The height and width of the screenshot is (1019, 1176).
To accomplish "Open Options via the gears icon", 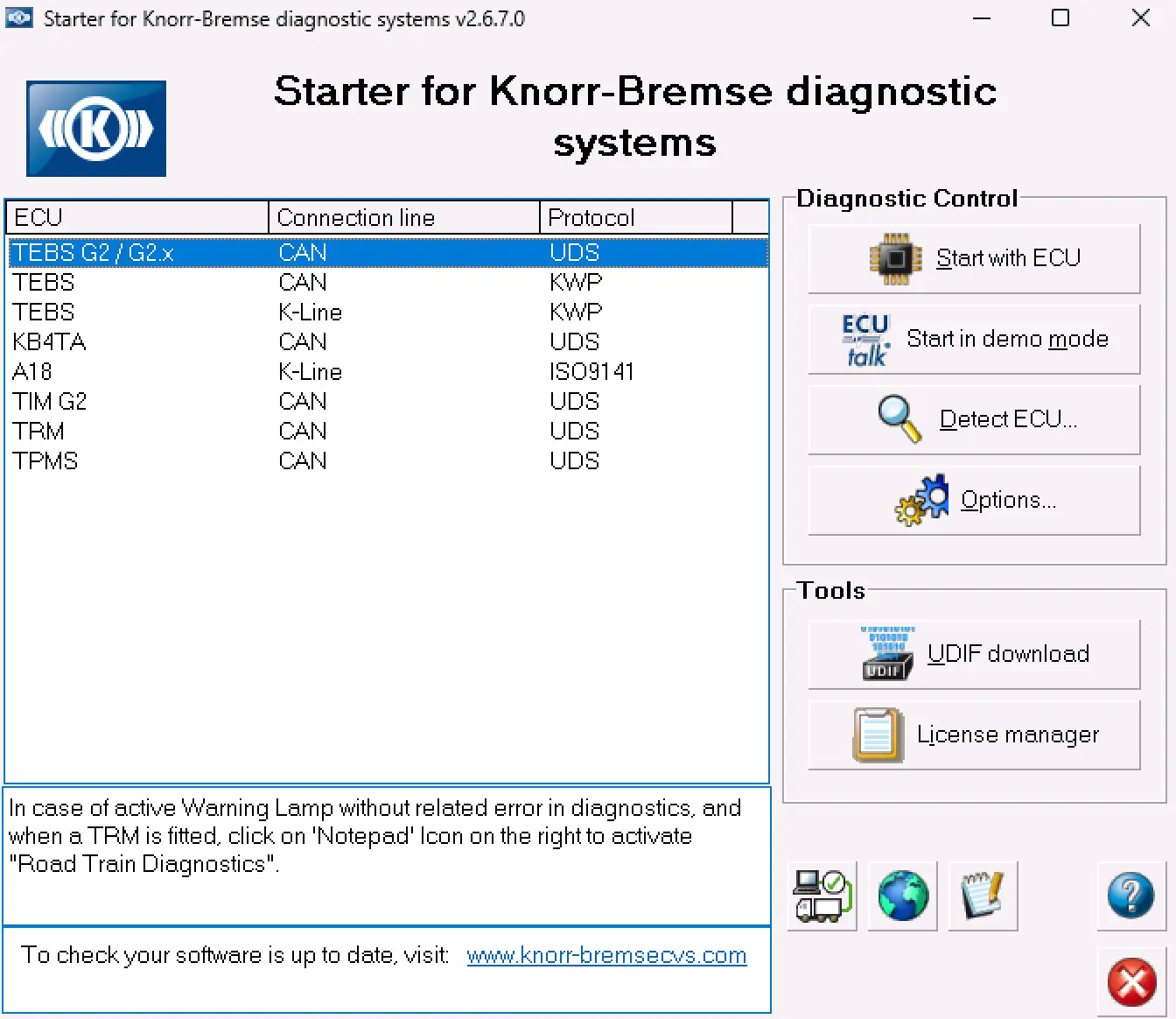I will click(x=923, y=499).
